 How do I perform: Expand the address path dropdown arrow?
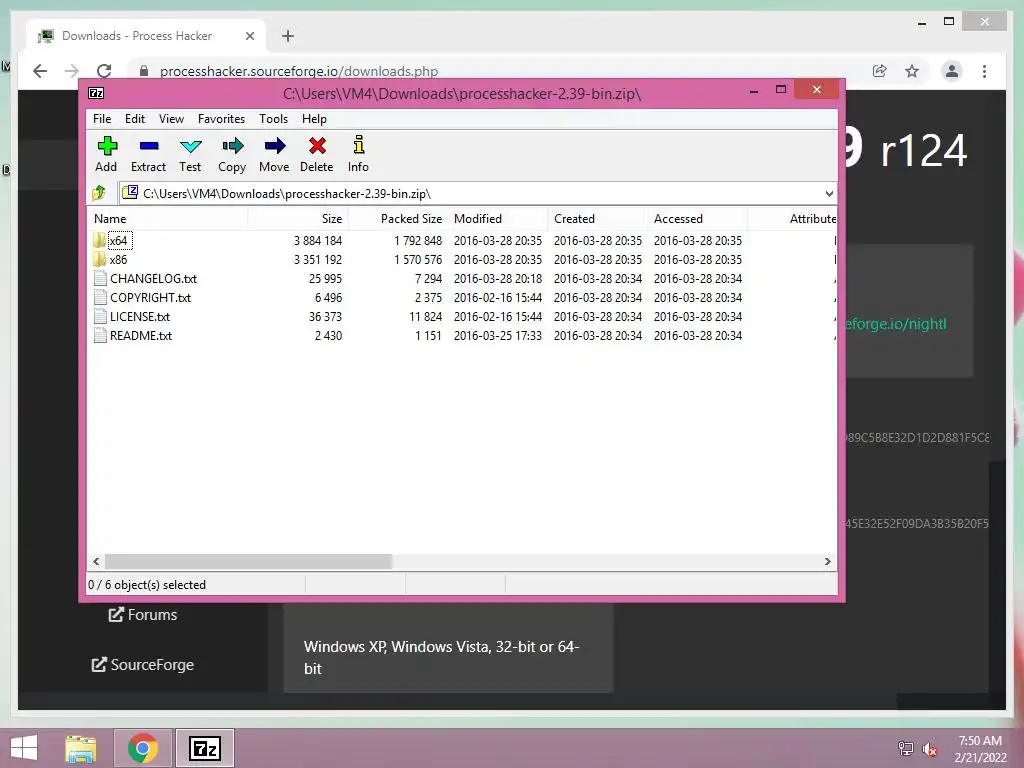click(829, 193)
